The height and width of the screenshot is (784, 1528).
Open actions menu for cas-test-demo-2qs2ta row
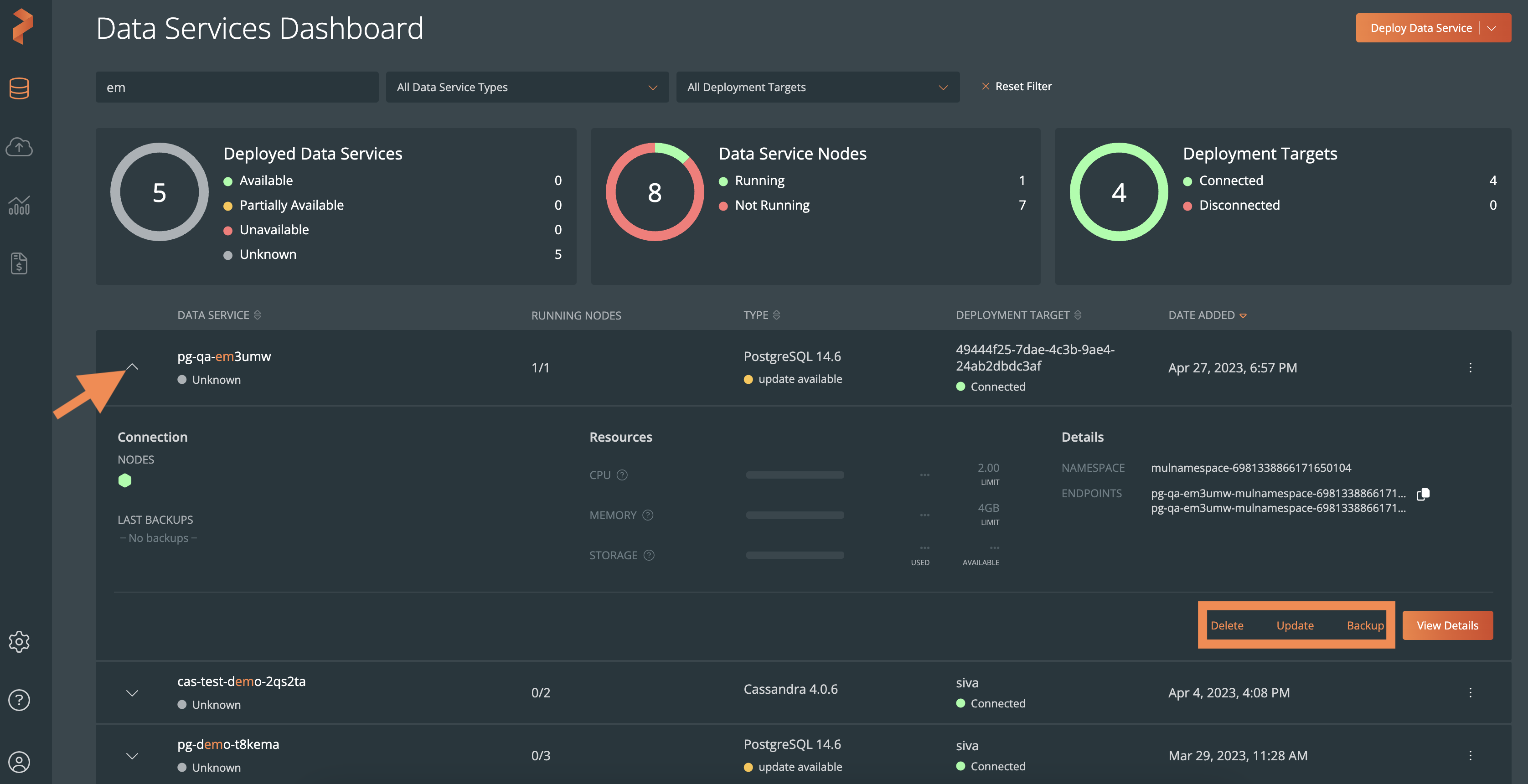1471,693
